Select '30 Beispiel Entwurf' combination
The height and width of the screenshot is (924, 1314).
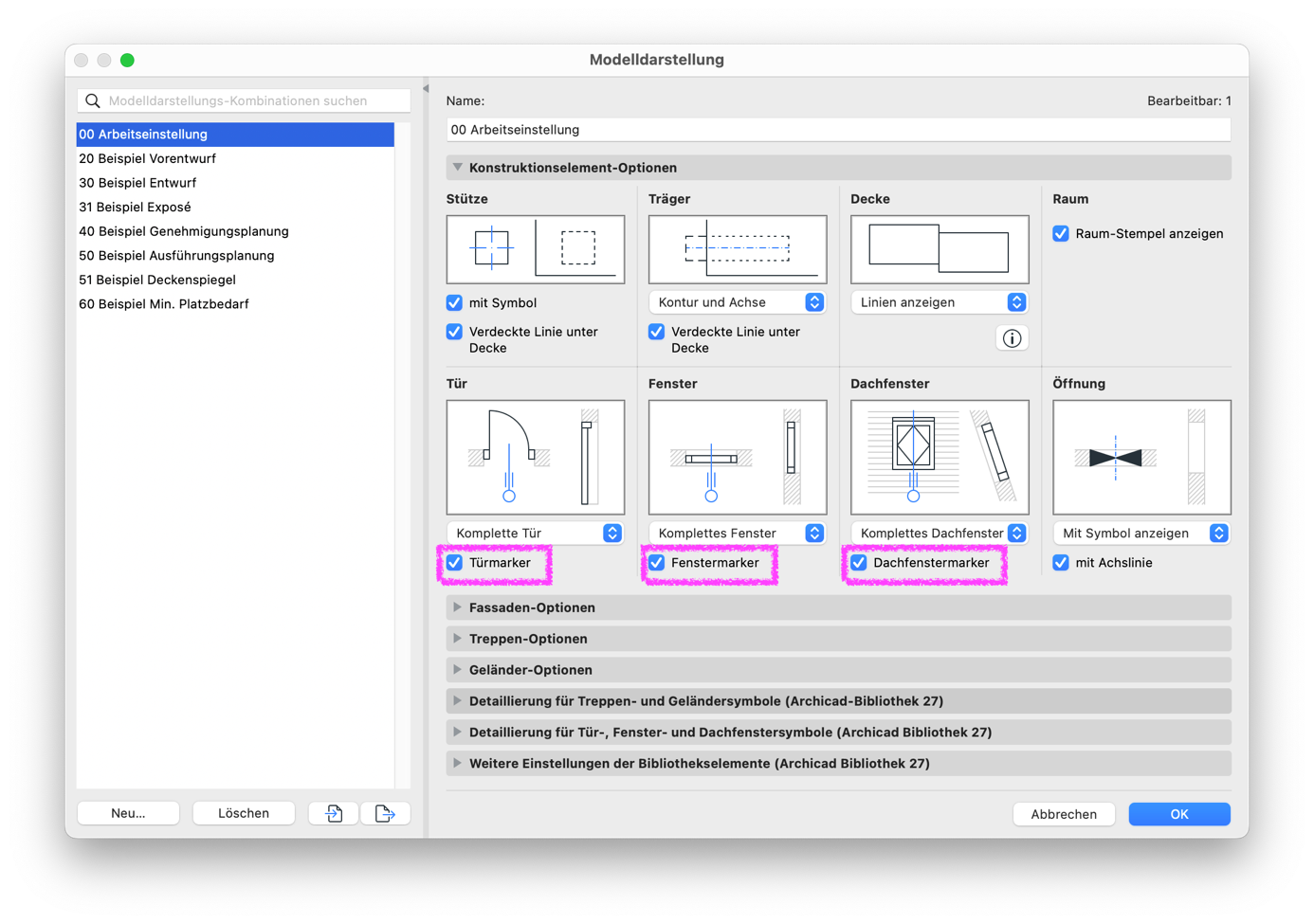(235, 183)
